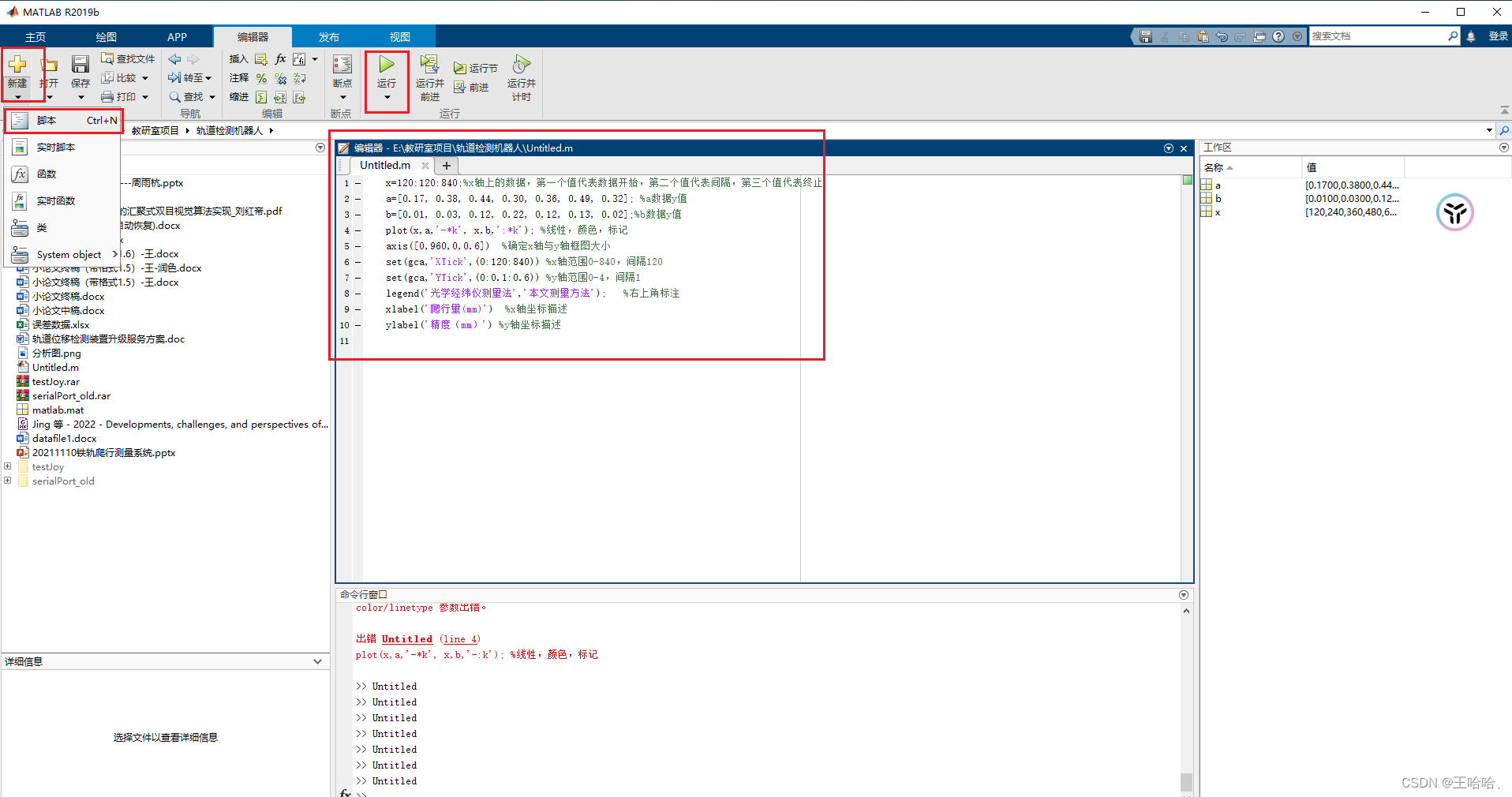This screenshot has width=1512, height=797.
Task: Sort workspace by 名称 column header
Action: coord(1251,167)
